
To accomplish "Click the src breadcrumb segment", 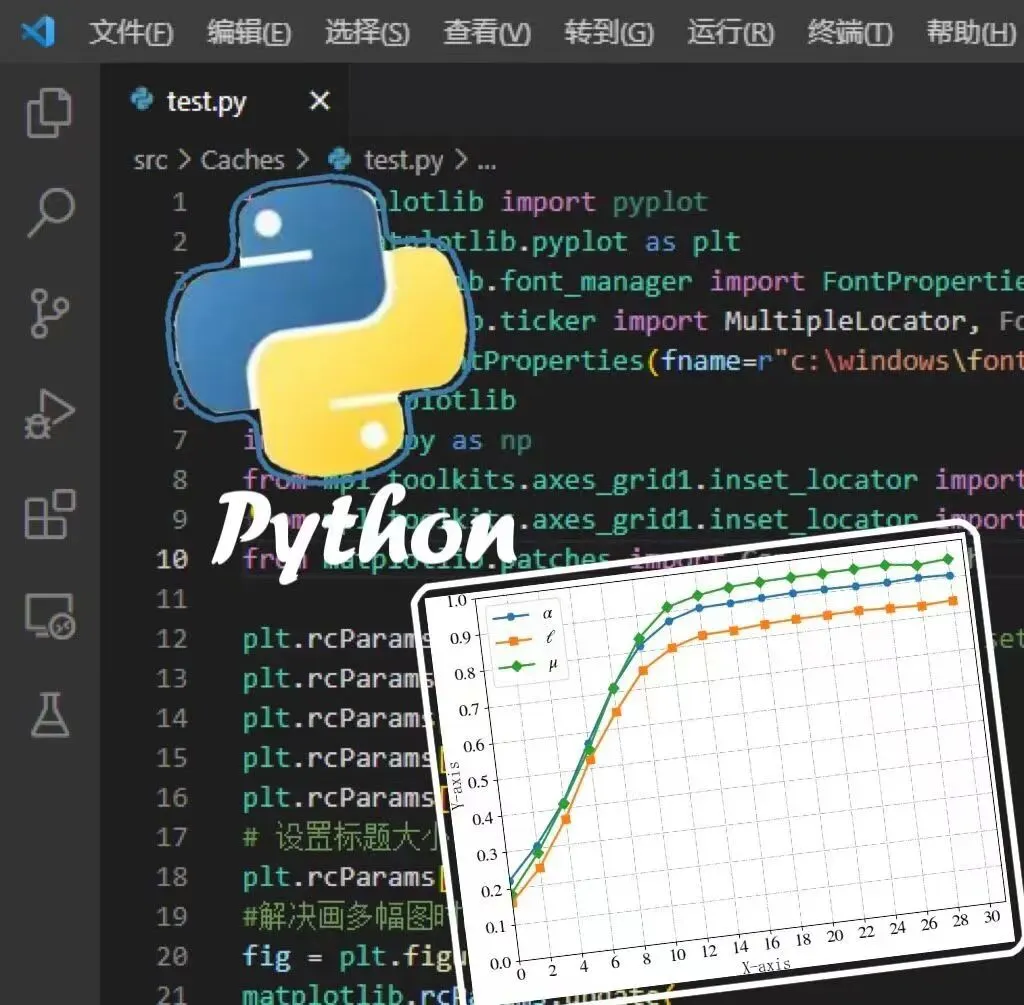I will 150,160.
